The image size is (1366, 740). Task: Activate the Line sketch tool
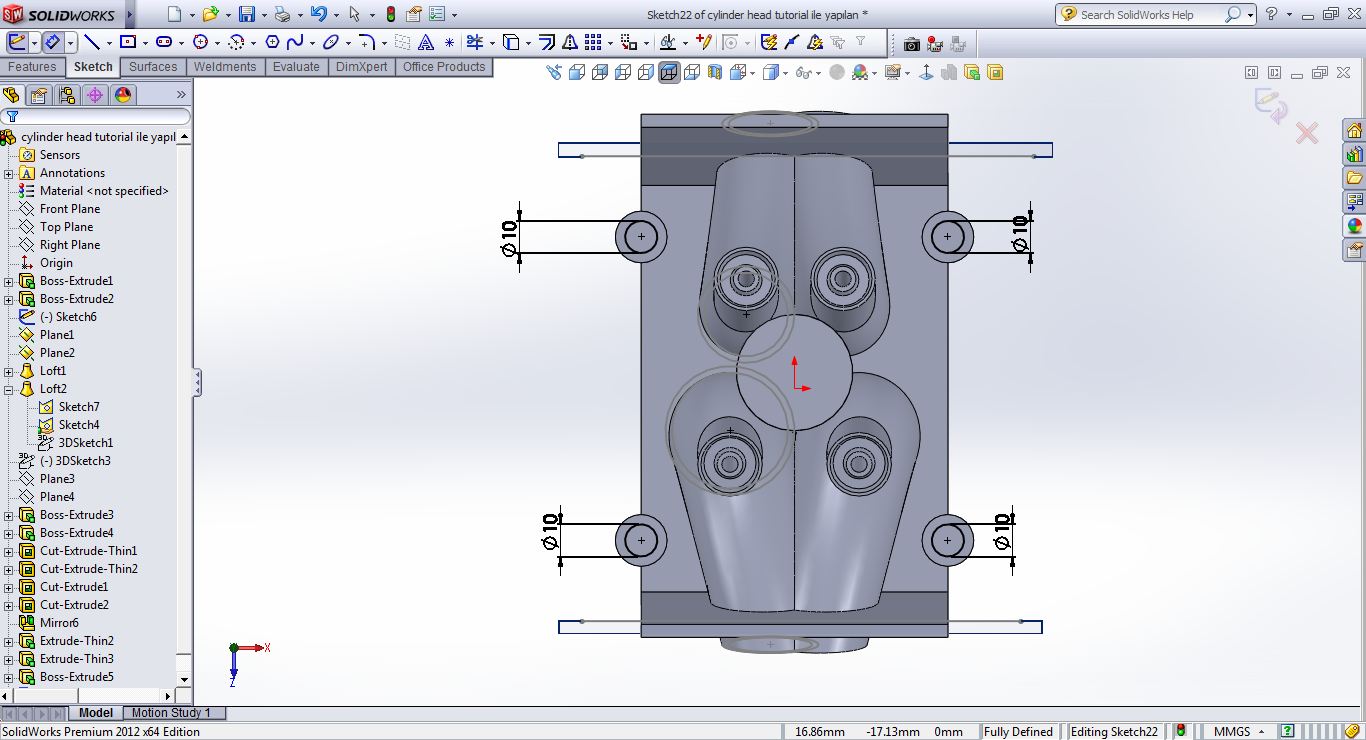93,41
